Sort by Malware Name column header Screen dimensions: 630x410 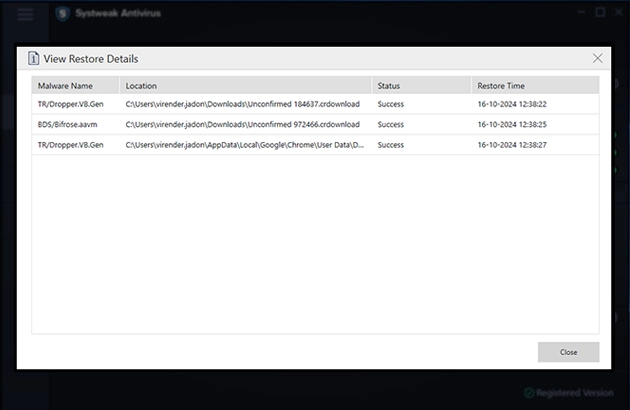click(65, 86)
